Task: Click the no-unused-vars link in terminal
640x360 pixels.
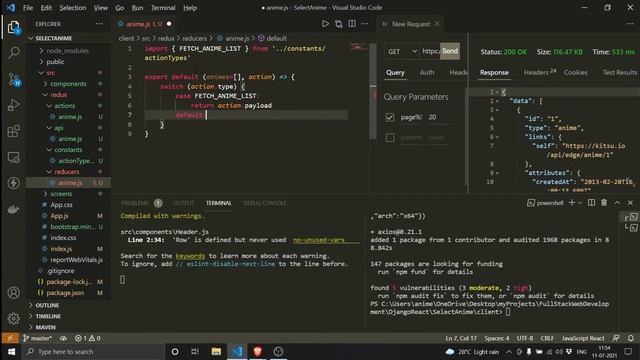Action: point(318,240)
